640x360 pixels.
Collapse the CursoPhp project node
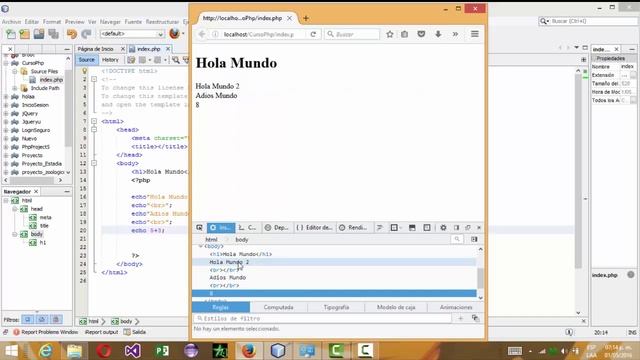coord(6,63)
